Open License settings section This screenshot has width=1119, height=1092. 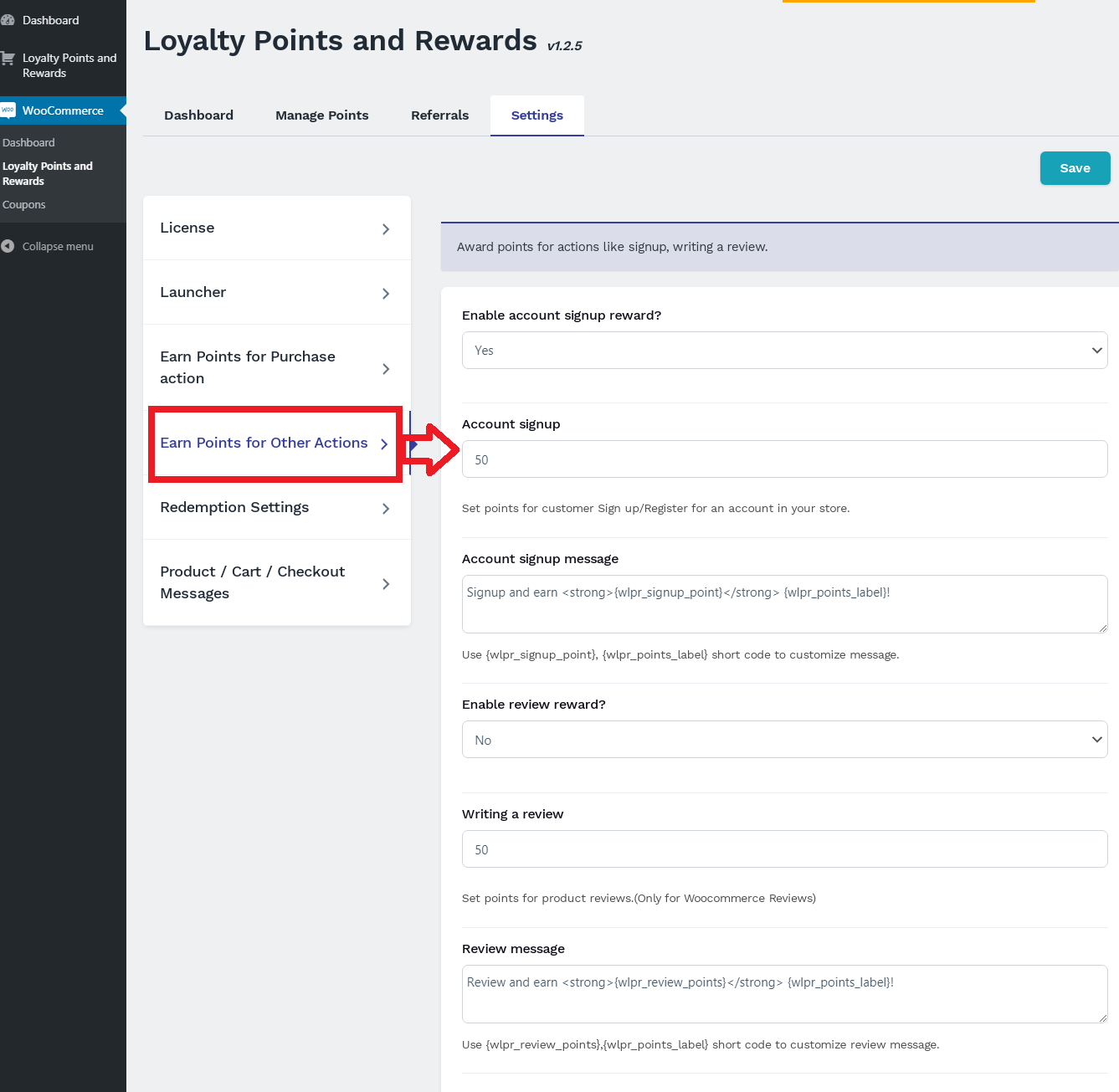[277, 228]
